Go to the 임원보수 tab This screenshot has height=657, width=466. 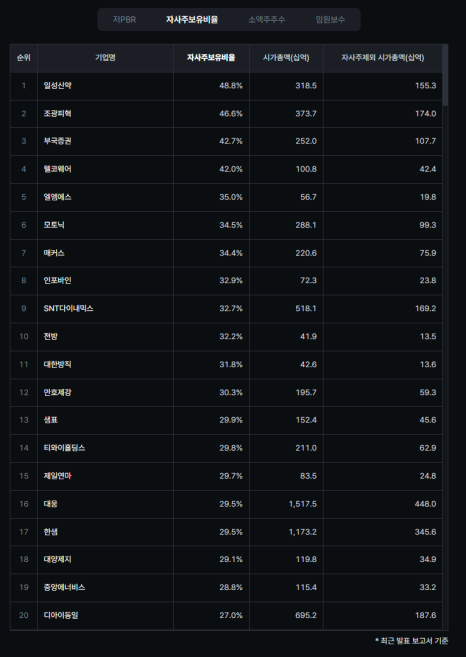(x=330, y=20)
